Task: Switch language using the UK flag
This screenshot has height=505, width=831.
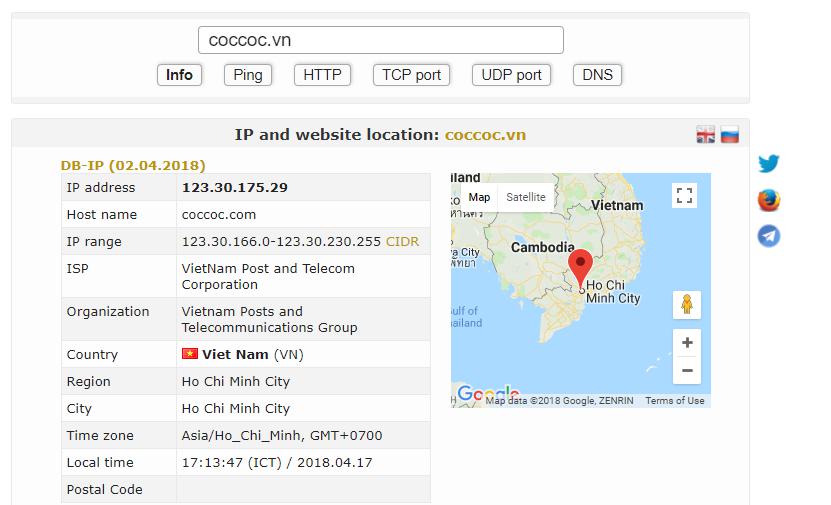Action: tap(706, 135)
